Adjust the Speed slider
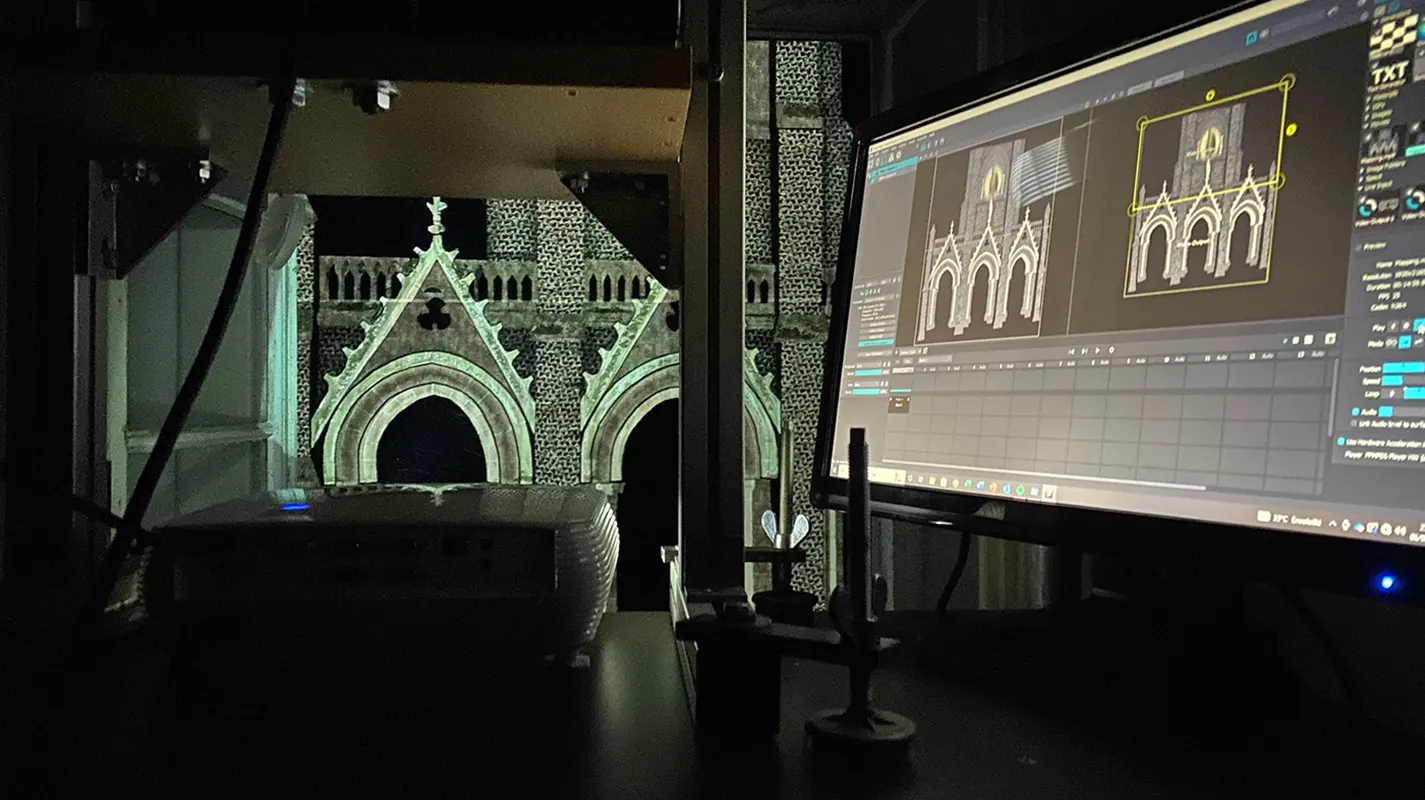1425x800 pixels. click(1404, 381)
